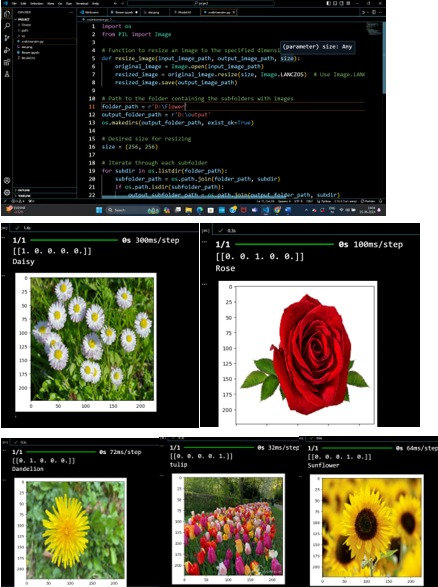
Task: Click the errors and warnings status item
Action: pyautogui.click(x=18, y=201)
